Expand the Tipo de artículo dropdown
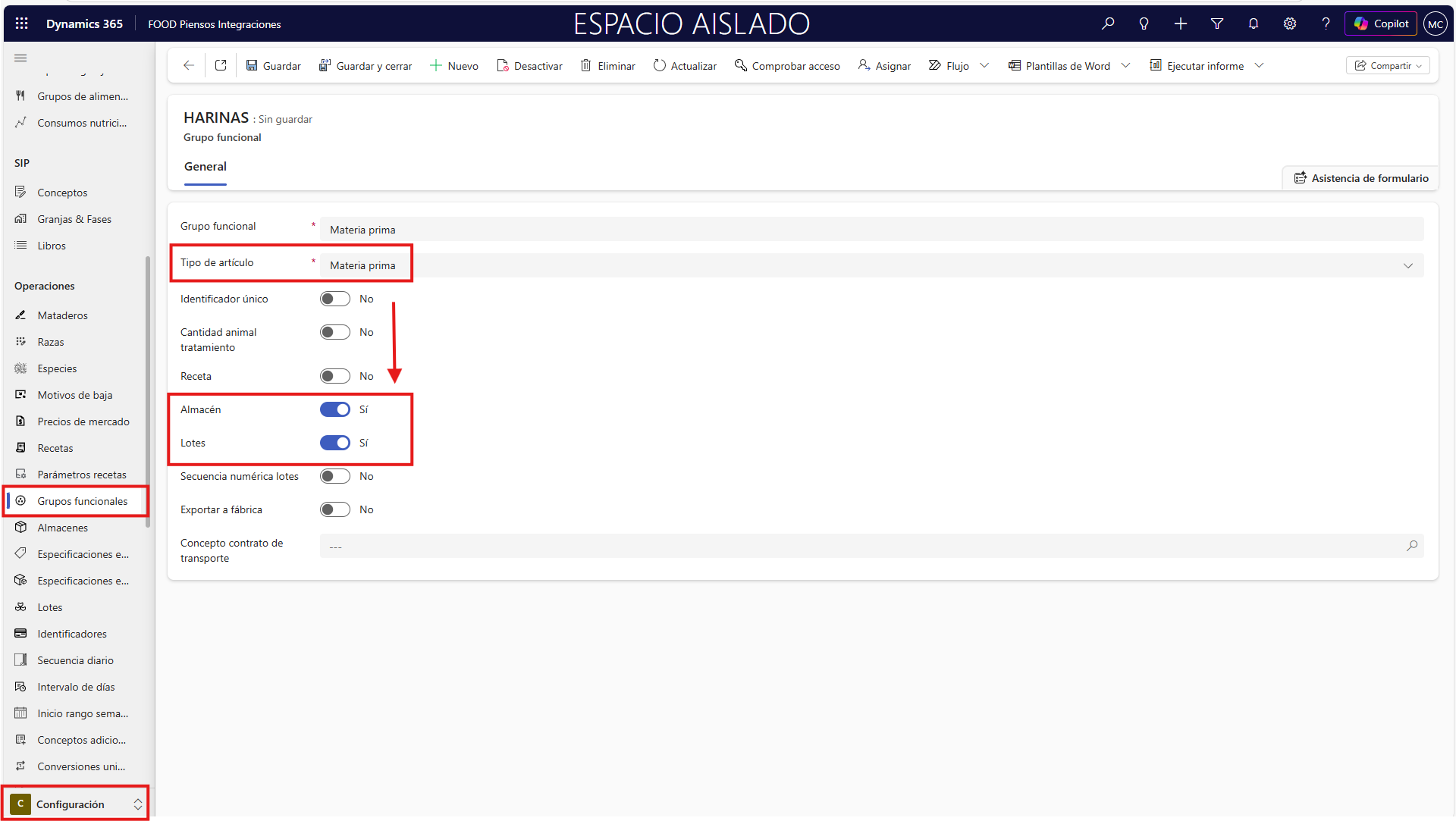 click(1407, 265)
